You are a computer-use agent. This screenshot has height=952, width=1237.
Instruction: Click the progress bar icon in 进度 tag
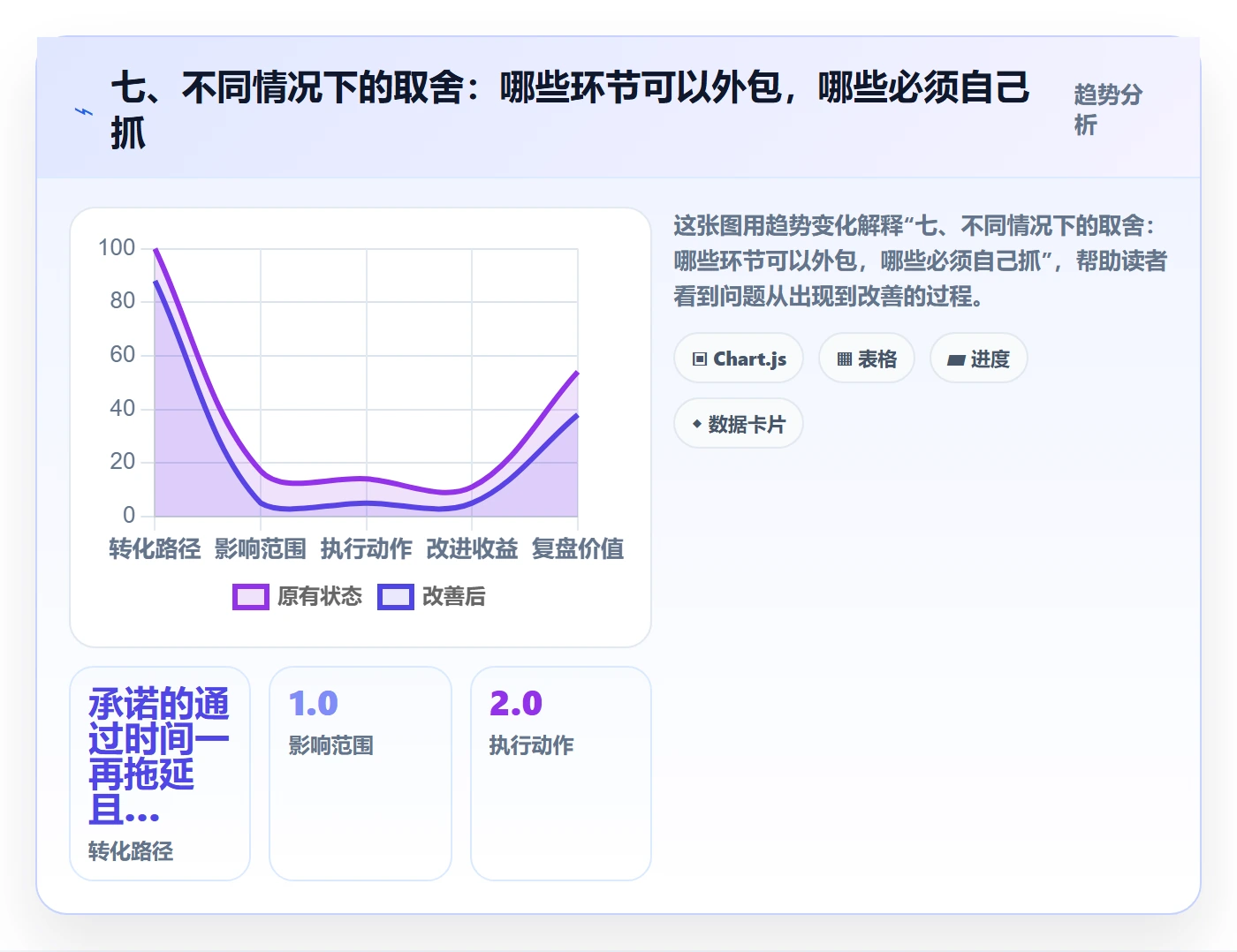click(x=956, y=359)
